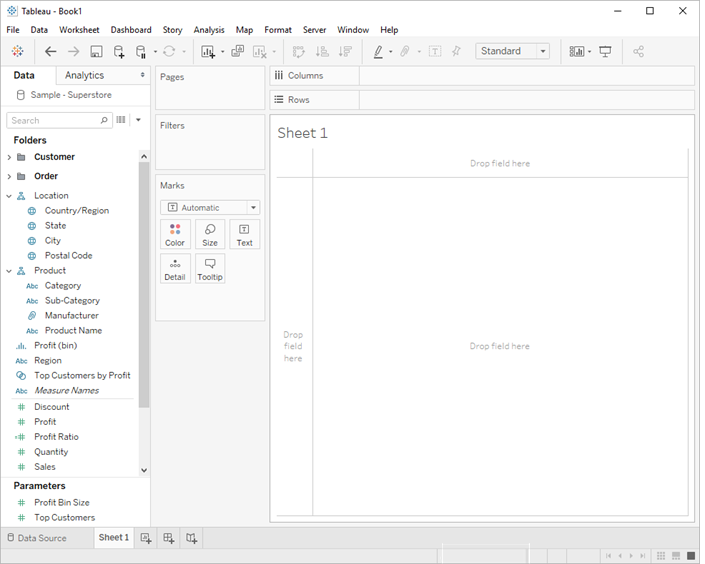Click the Show Tabs icon in status bar
The image size is (705, 564).
pyautogui.click(x=691, y=556)
